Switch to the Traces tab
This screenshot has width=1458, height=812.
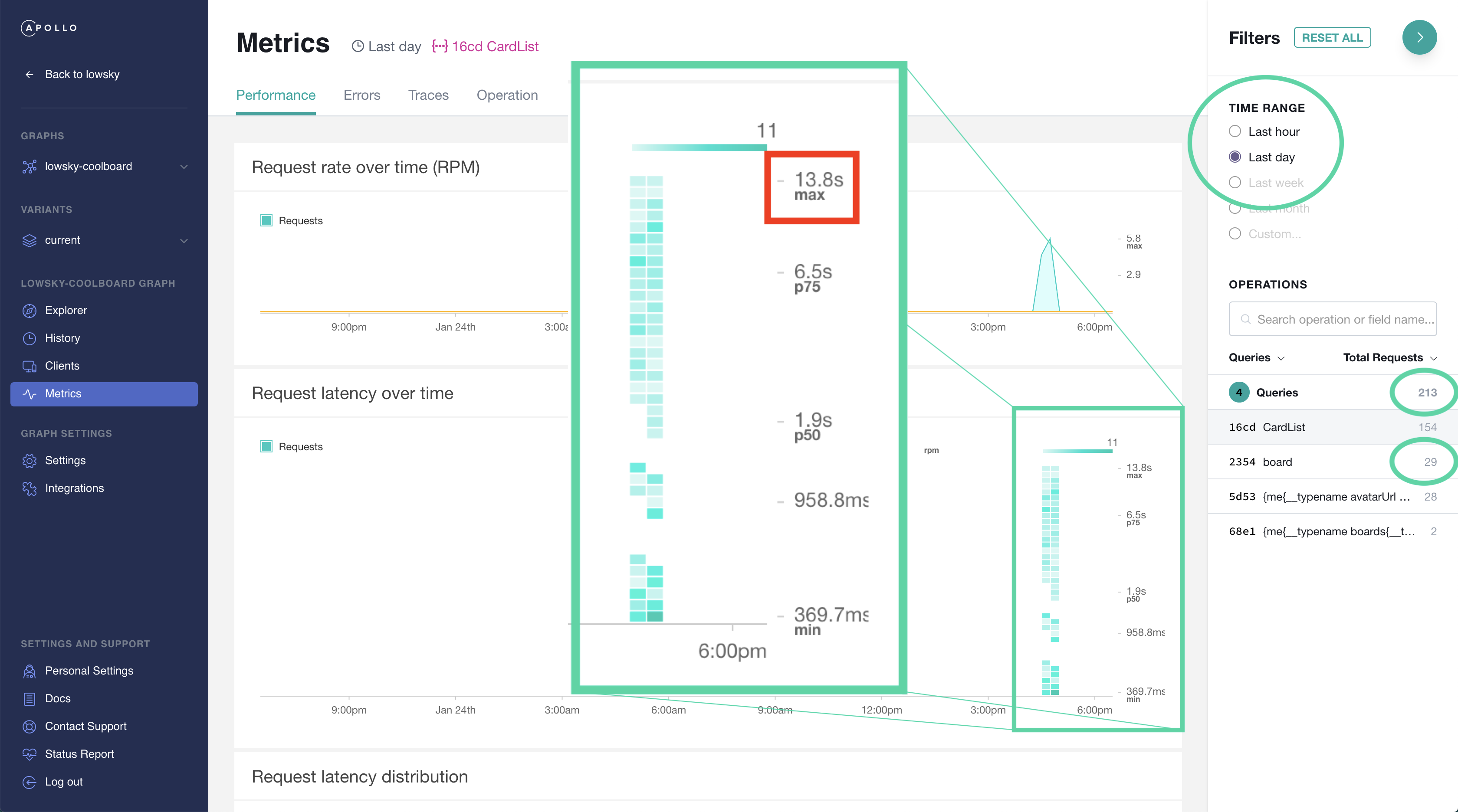point(428,95)
